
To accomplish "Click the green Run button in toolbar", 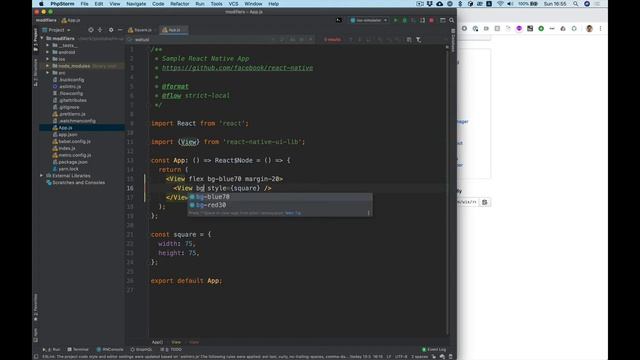I will click(396, 20).
